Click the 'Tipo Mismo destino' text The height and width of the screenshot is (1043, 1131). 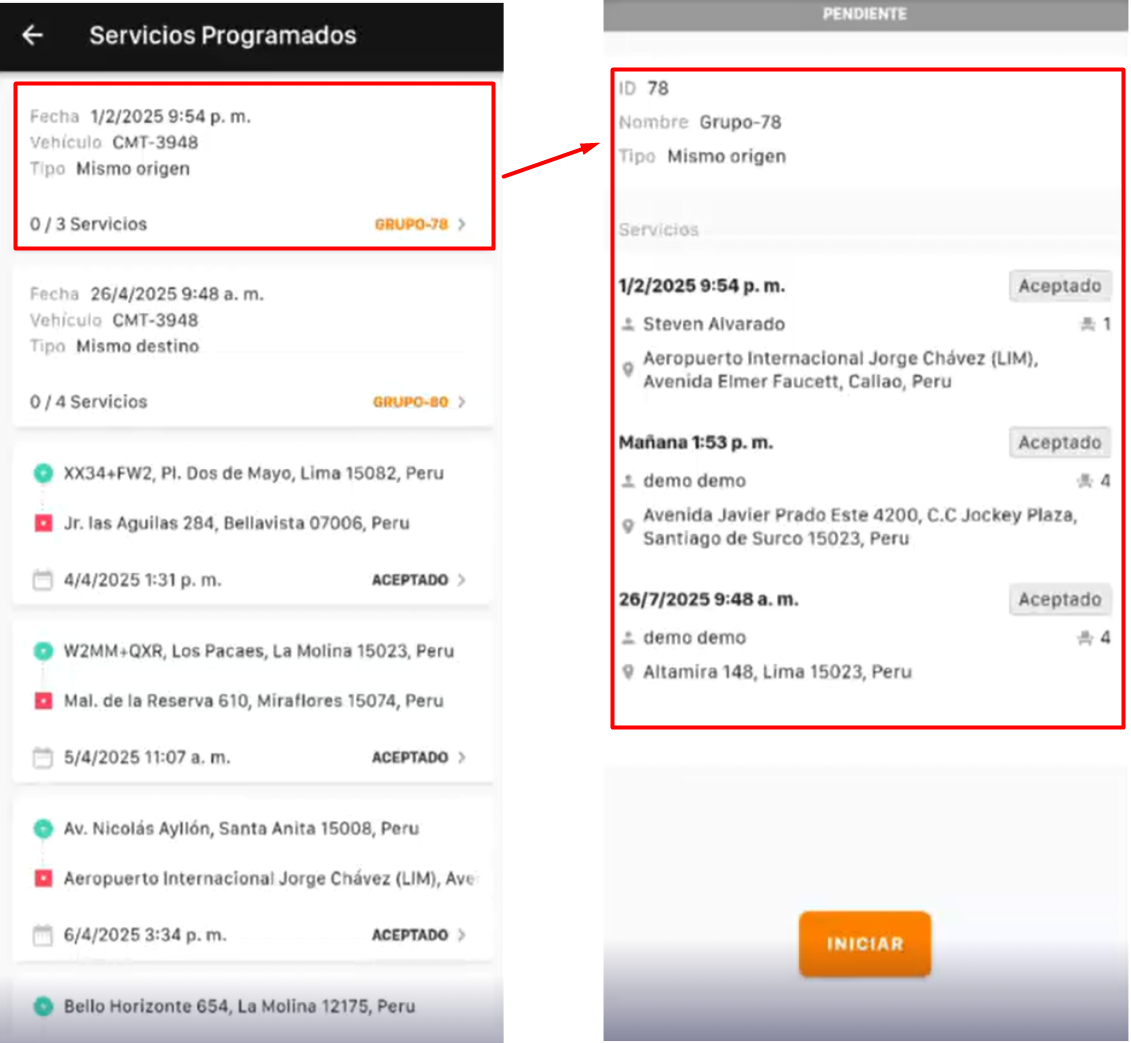point(114,347)
